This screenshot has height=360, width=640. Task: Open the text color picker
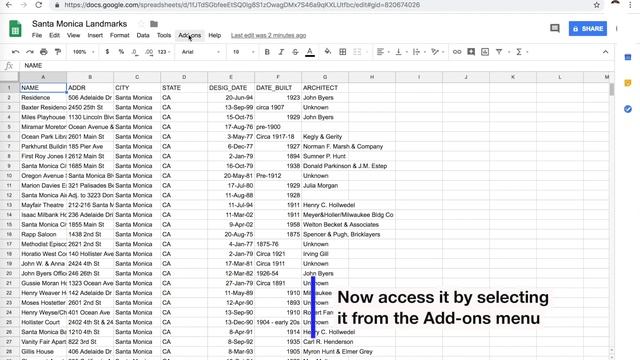(x=310, y=52)
